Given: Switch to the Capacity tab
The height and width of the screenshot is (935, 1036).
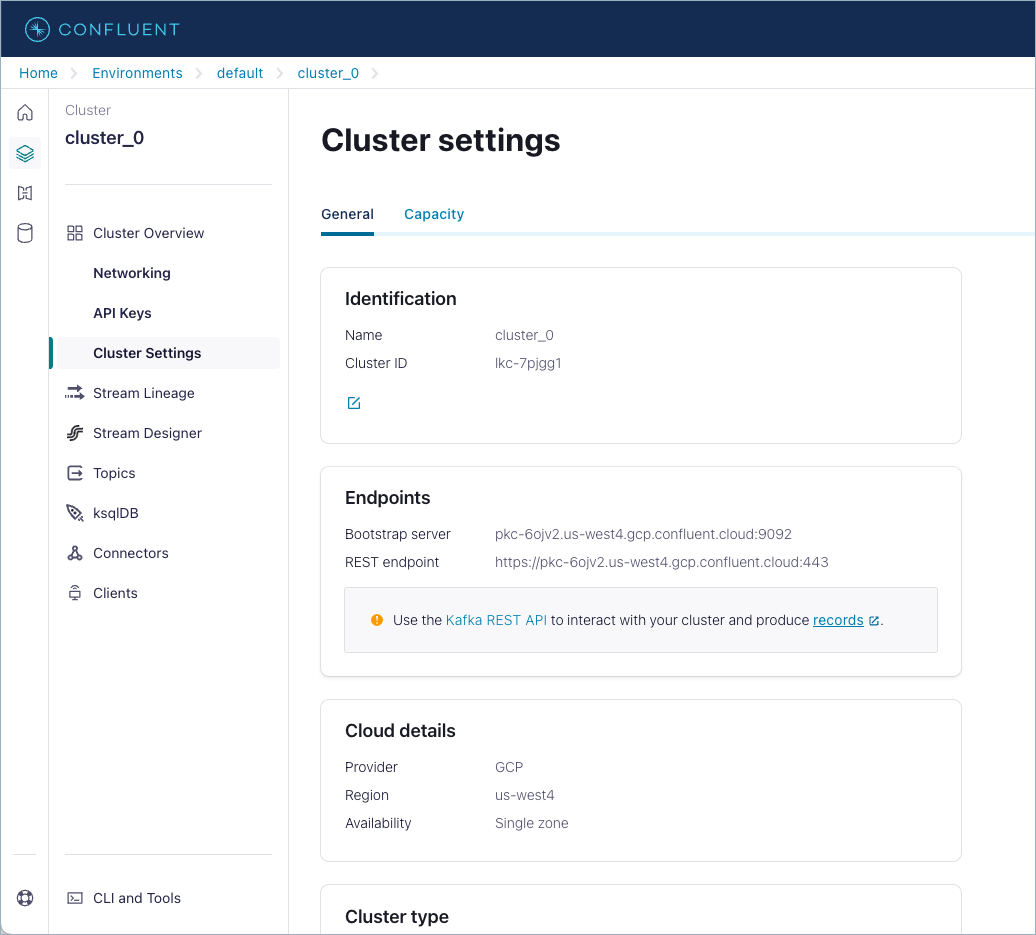Looking at the screenshot, I should pos(434,214).
